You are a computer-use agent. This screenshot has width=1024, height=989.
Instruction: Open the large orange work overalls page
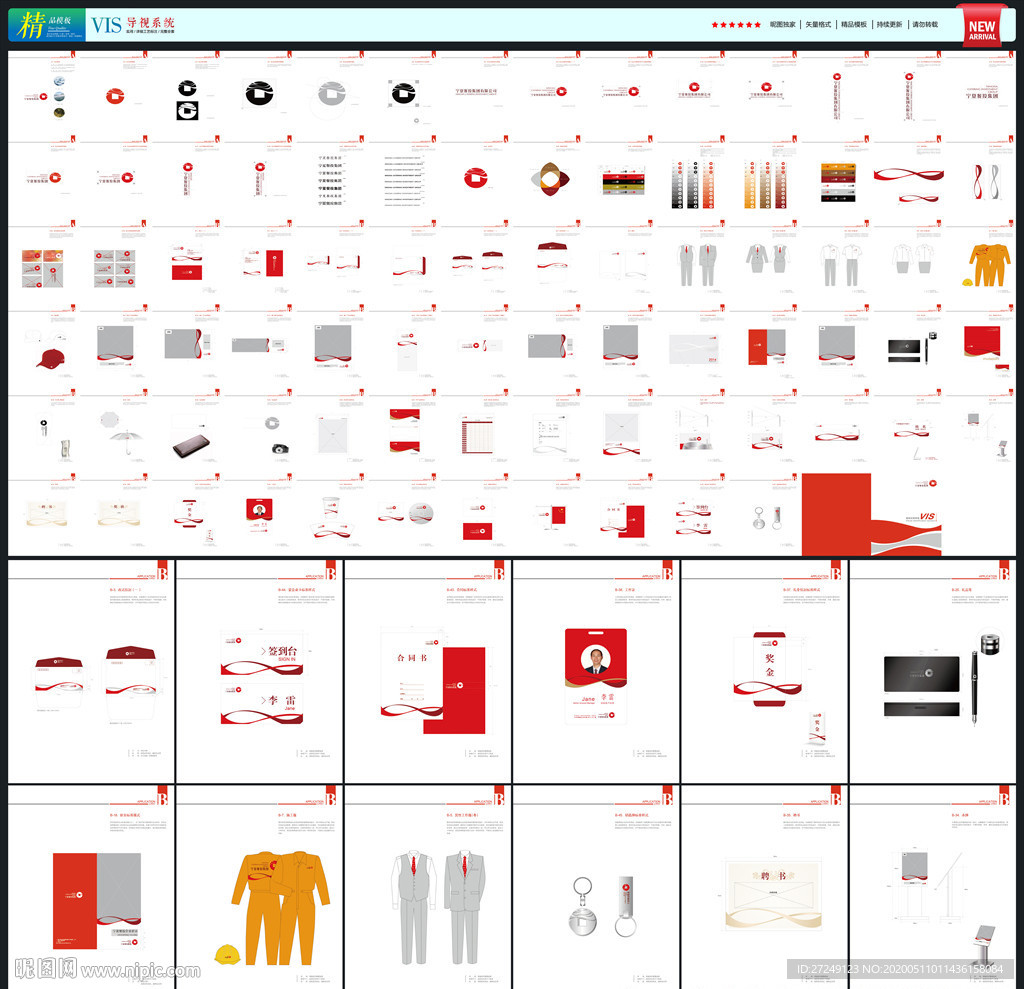coord(259,887)
